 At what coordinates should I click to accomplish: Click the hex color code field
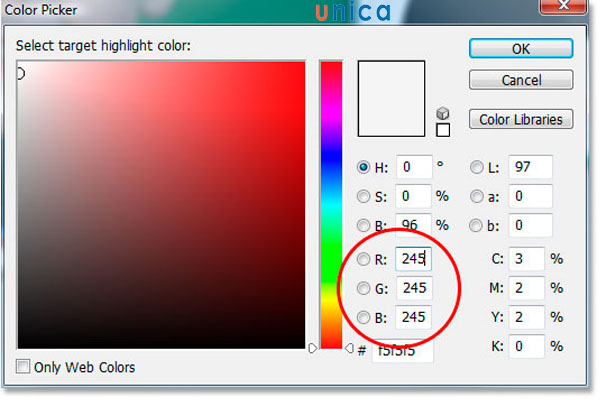(x=403, y=351)
